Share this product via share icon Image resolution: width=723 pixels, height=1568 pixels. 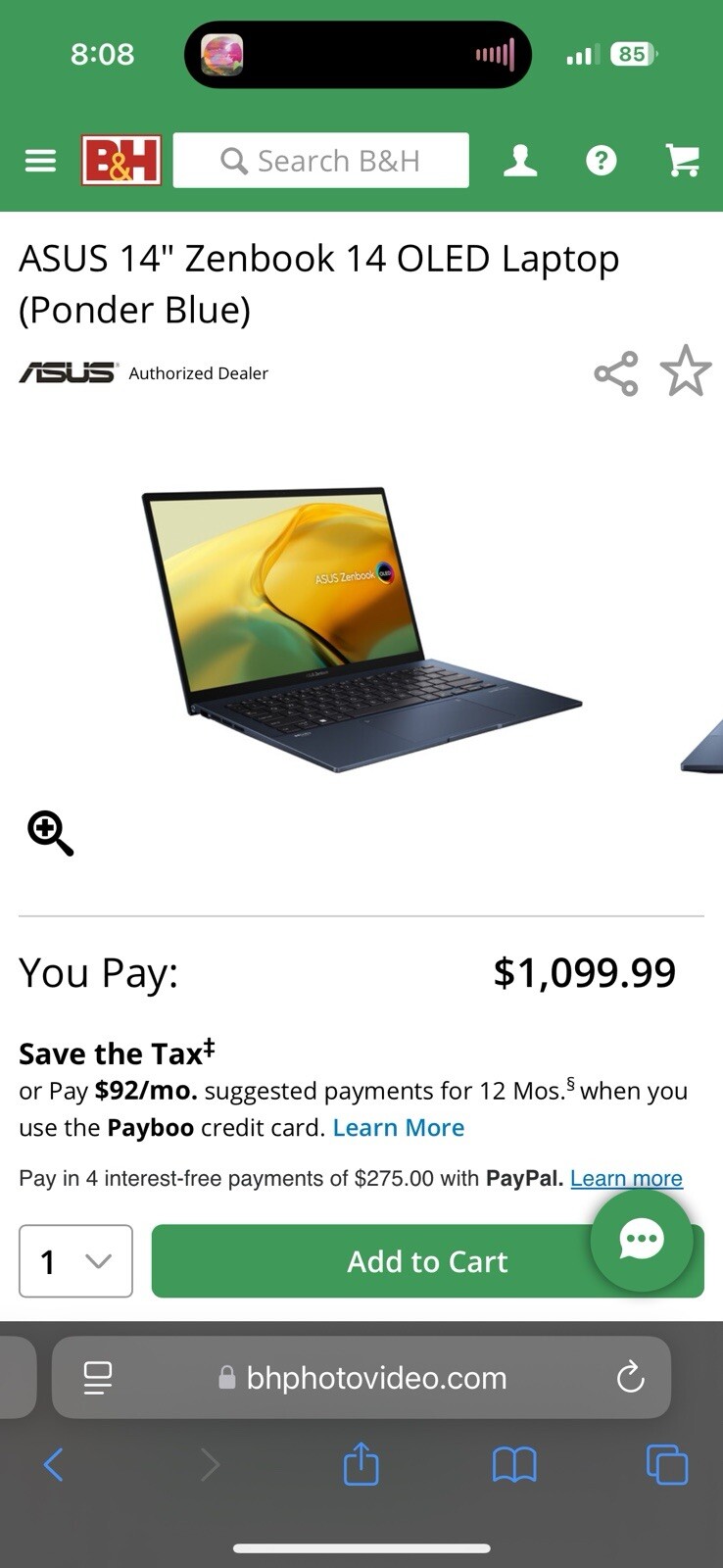click(x=616, y=373)
